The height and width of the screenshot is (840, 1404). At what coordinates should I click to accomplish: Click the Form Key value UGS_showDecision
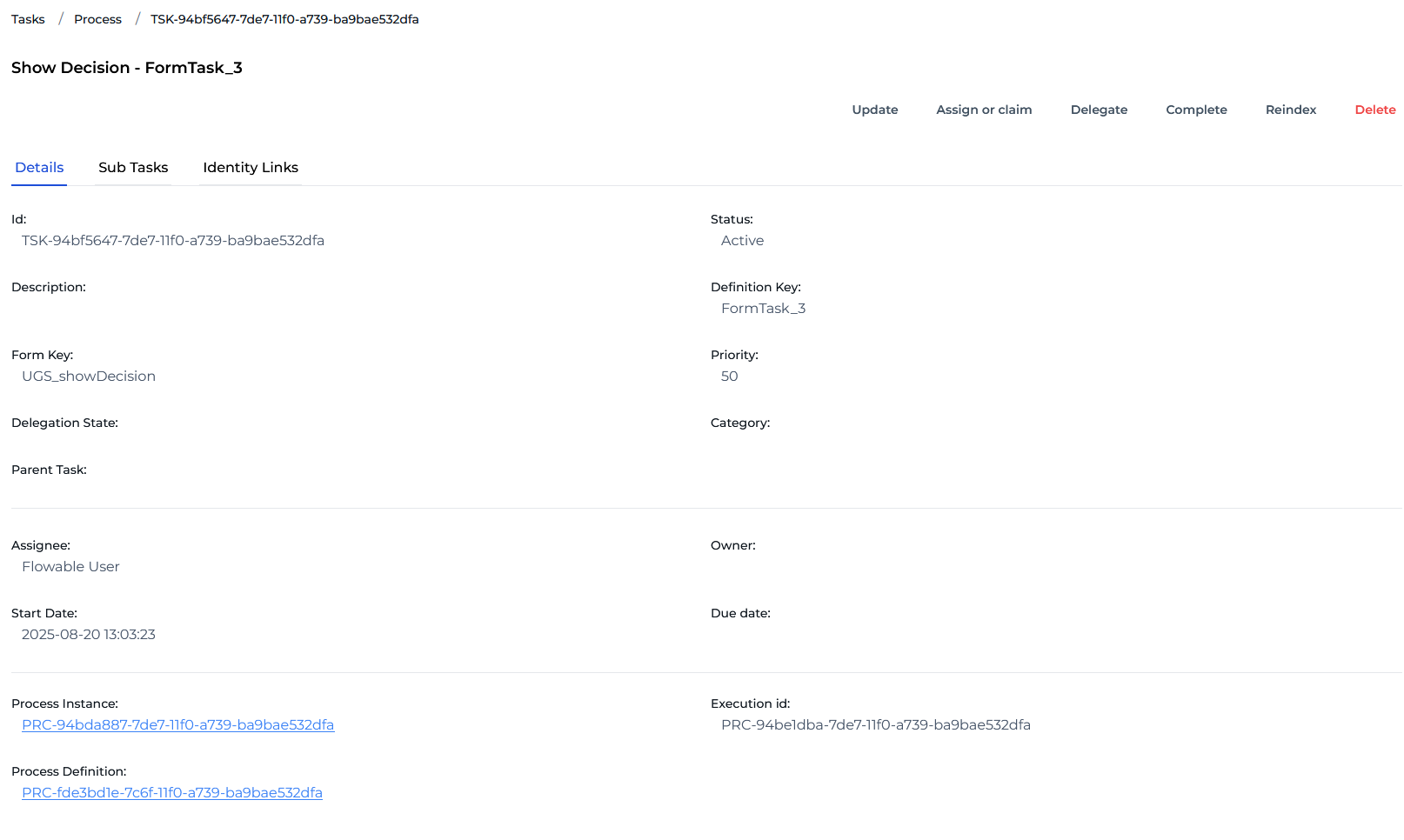89,376
